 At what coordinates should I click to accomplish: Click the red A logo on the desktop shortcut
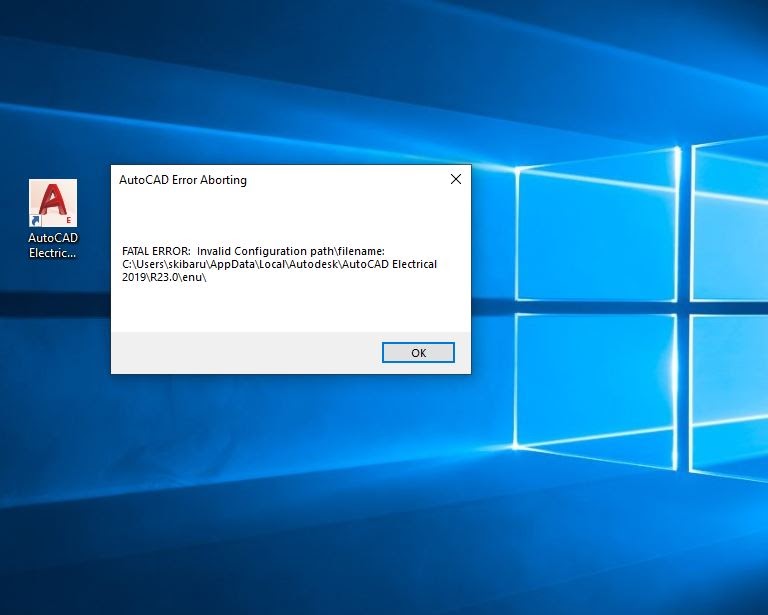click(52, 201)
